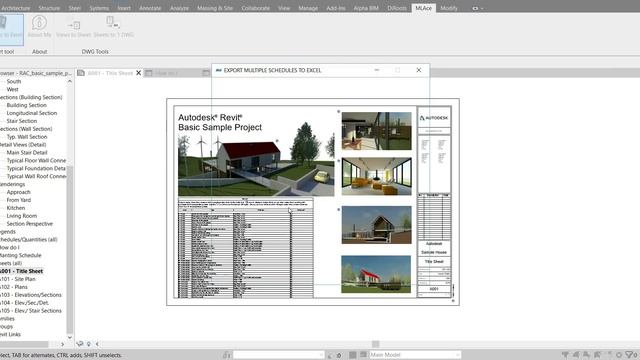
Task: Open the Structure ribbon tab
Action: coord(49,8)
